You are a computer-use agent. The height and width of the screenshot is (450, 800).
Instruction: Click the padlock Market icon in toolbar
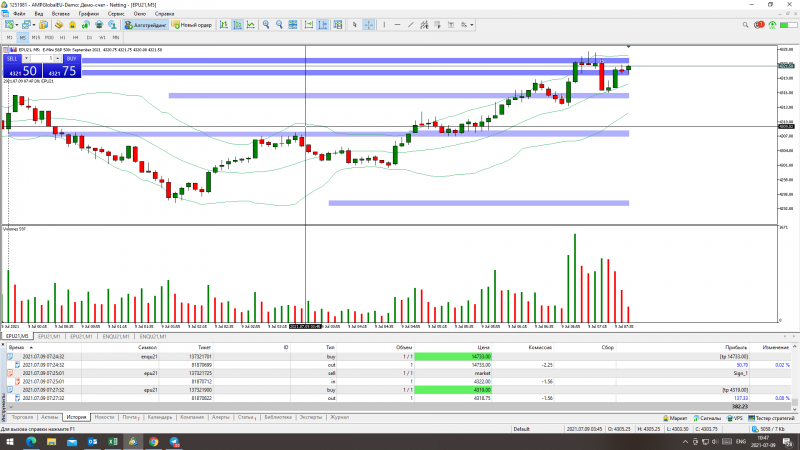tap(72, 24)
